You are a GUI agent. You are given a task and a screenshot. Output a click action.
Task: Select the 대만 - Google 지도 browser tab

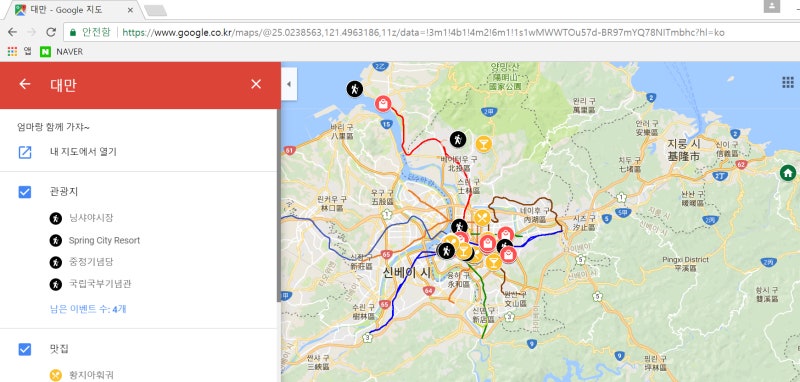[74, 10]
